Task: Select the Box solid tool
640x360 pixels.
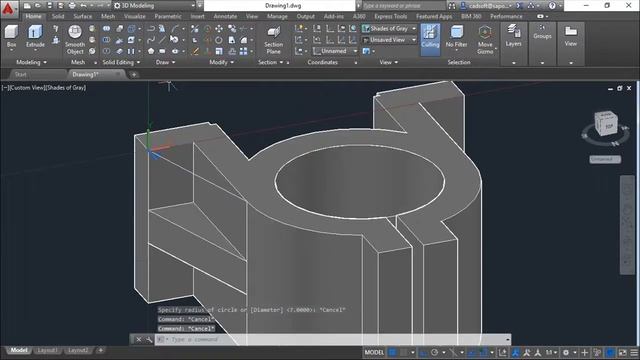Action: point(11,36)
